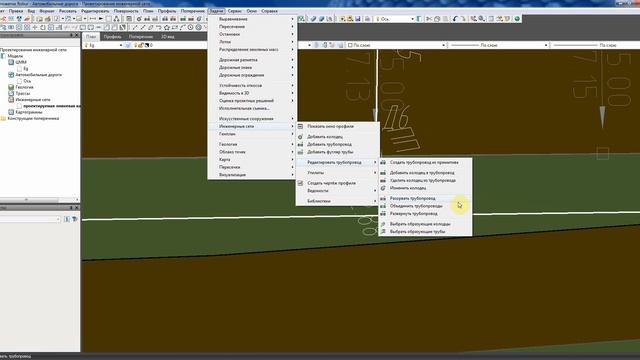This screenshot has height=360, width=640.
Task: Click the Save icon in the right toolbar
Action: point(358,19)
